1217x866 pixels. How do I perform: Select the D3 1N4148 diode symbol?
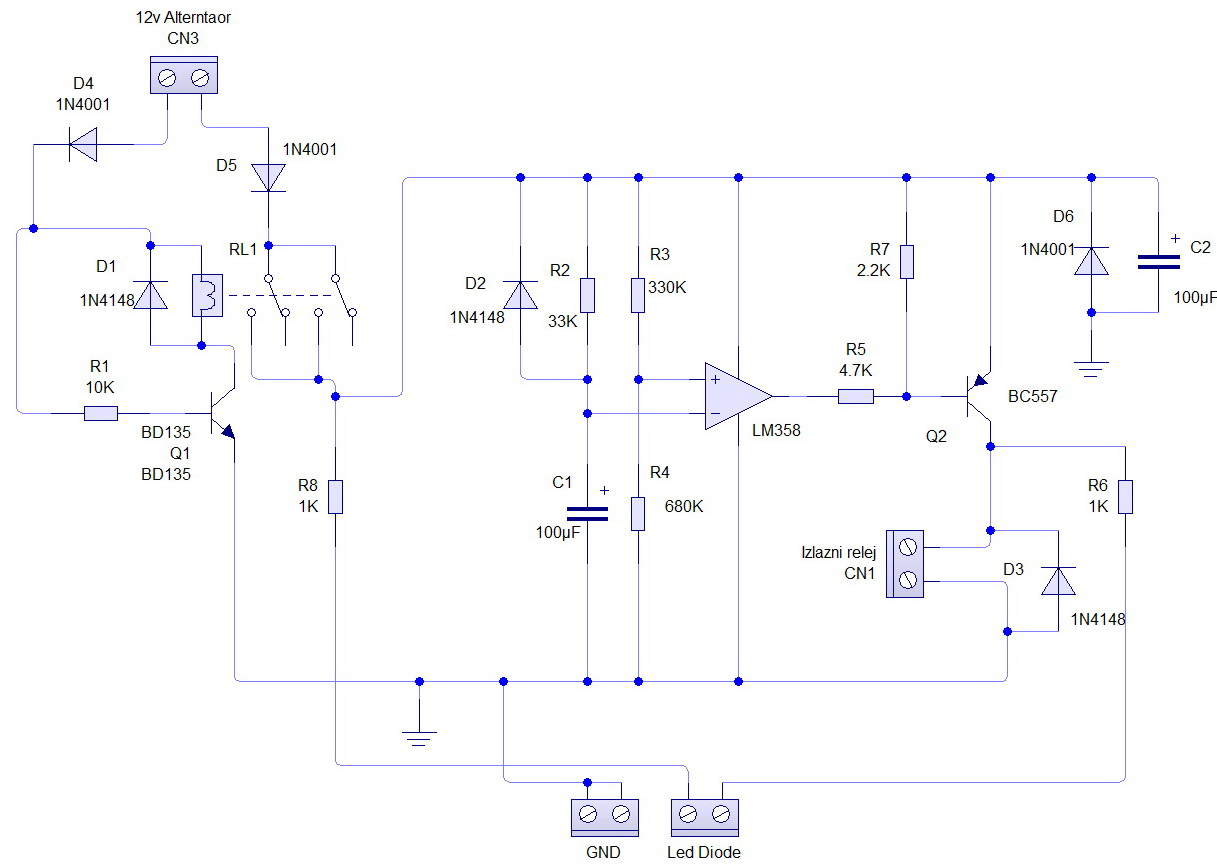pos(1057,580)
